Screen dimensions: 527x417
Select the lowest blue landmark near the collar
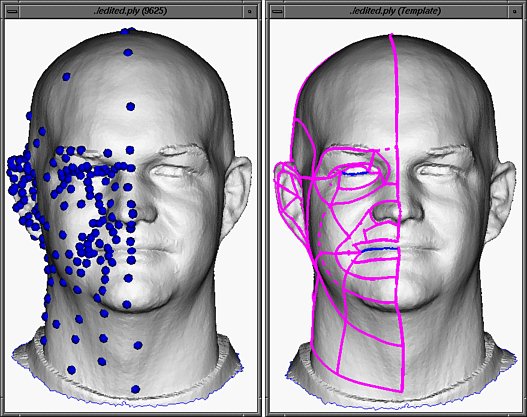click(135, 389)
